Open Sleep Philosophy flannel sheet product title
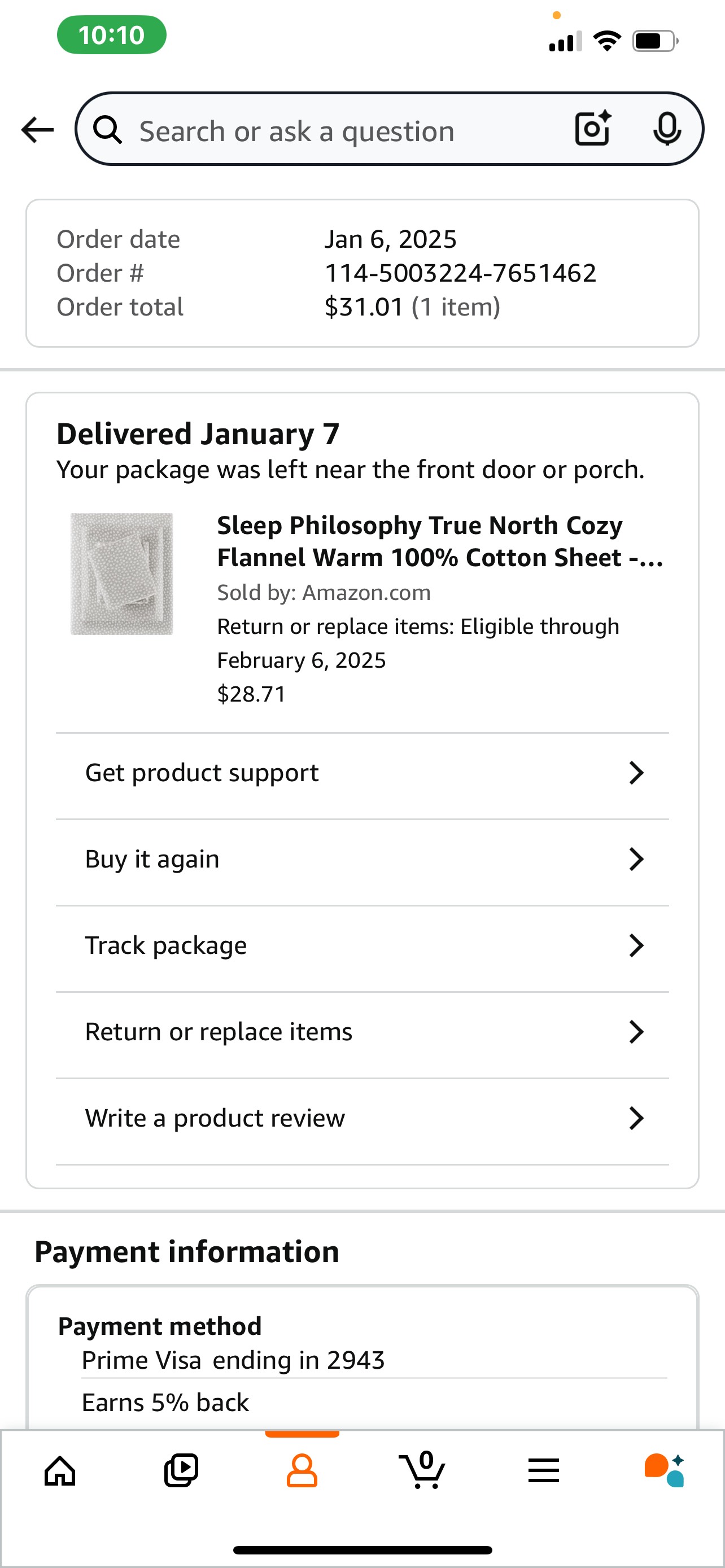This screenshot has height=1568, width=725. [440, 541]
